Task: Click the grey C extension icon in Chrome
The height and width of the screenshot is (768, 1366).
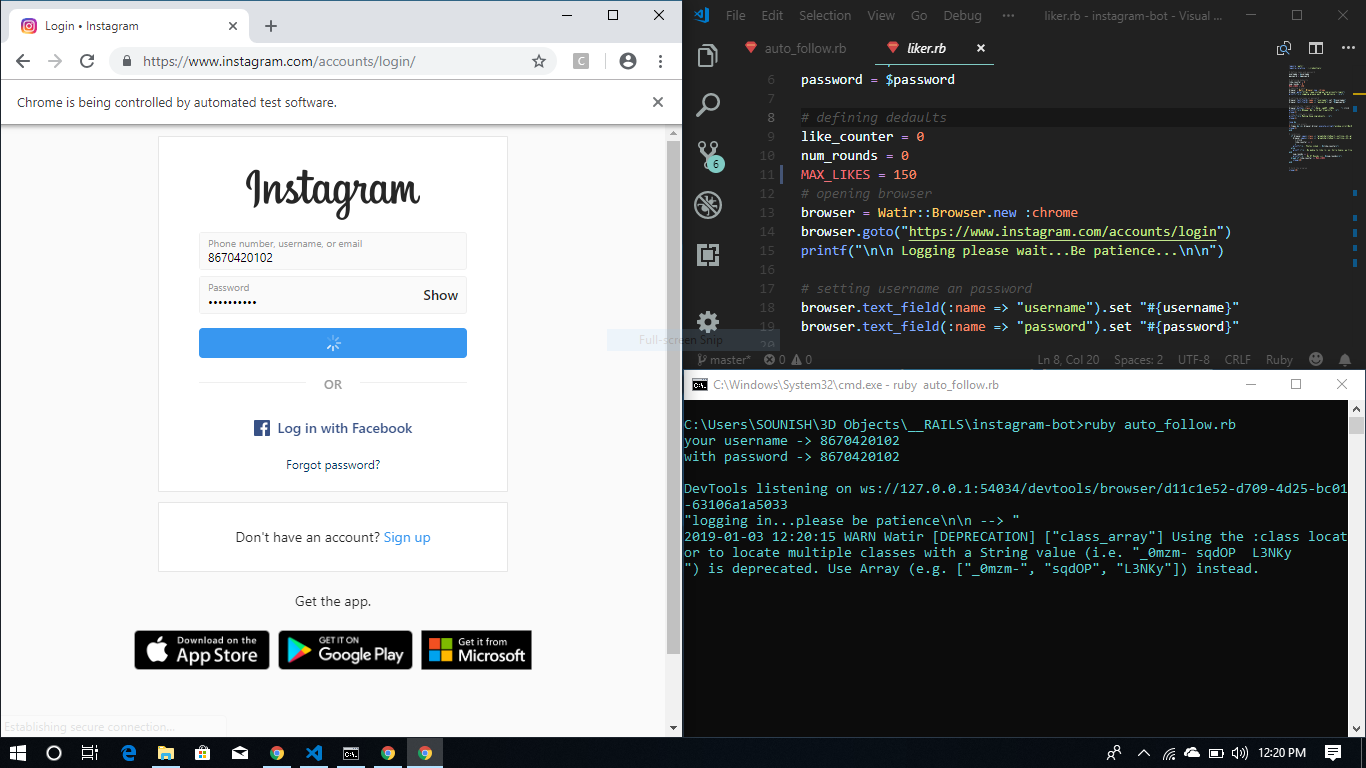Action: coord(581,61)
